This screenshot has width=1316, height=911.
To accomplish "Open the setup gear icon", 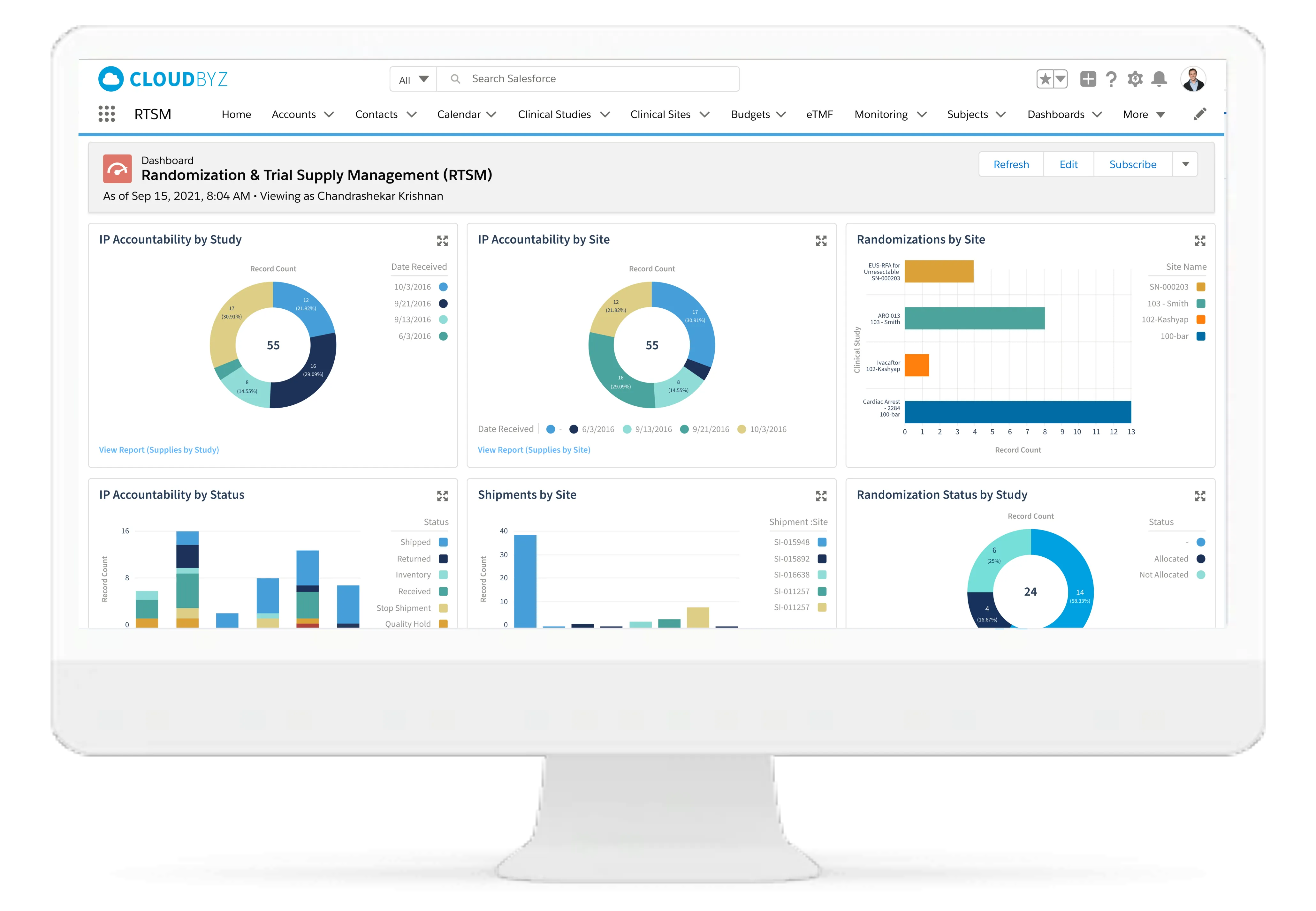I will coord(1135,79).
